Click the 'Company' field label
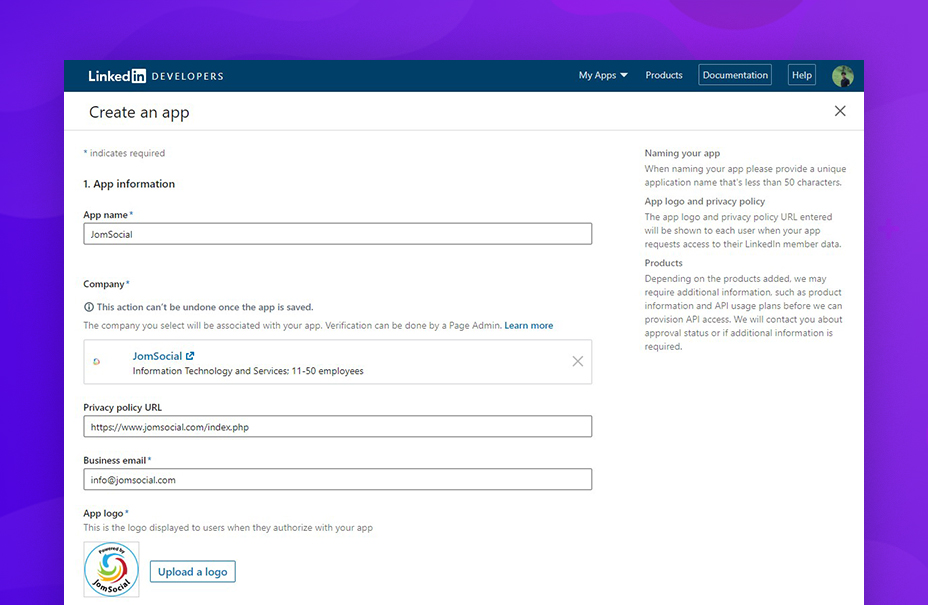This screenshot has width=928, height=605. pyautogui.click(x=104, y=284)
